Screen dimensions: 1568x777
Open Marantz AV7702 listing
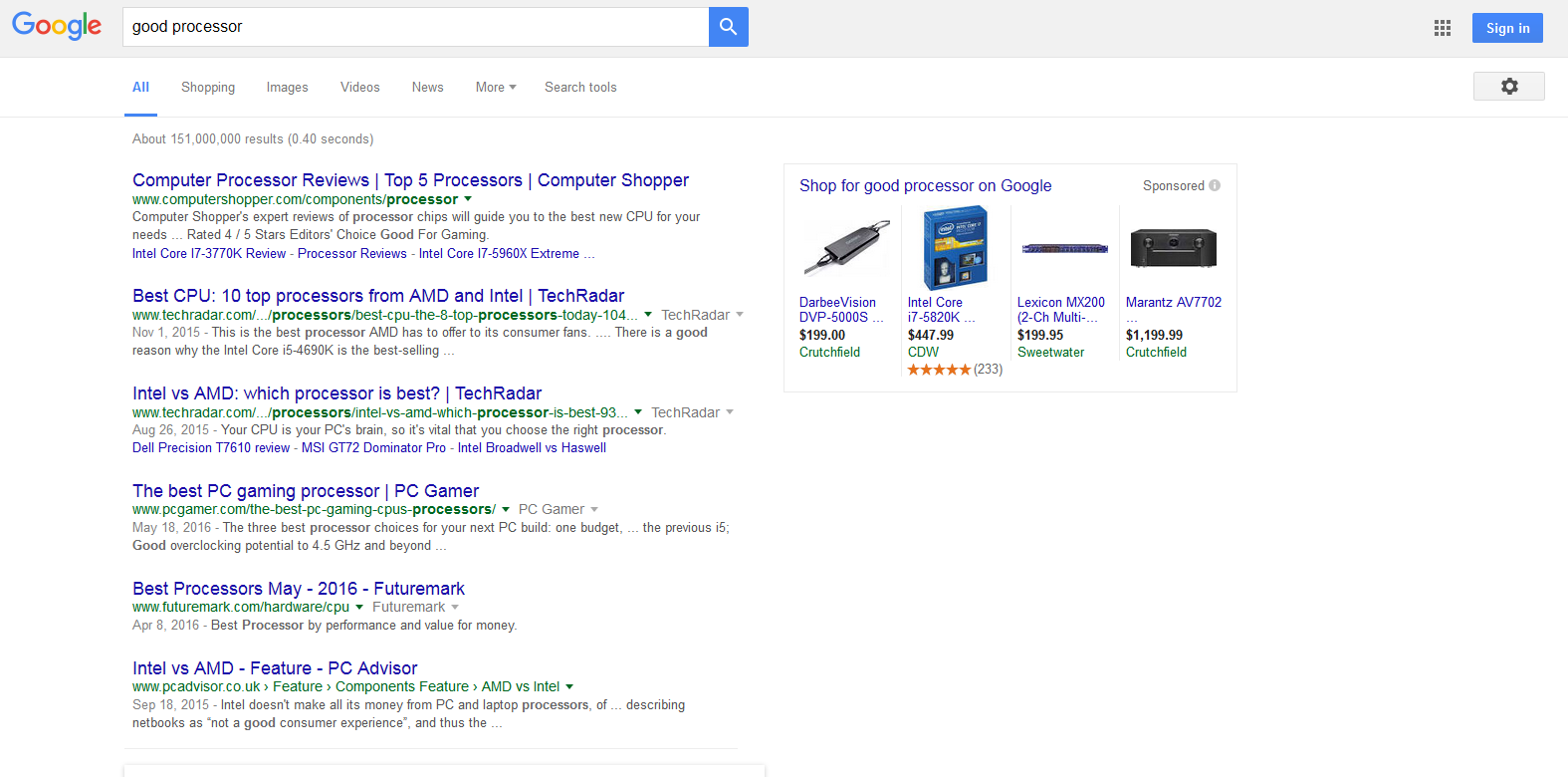1174,303
